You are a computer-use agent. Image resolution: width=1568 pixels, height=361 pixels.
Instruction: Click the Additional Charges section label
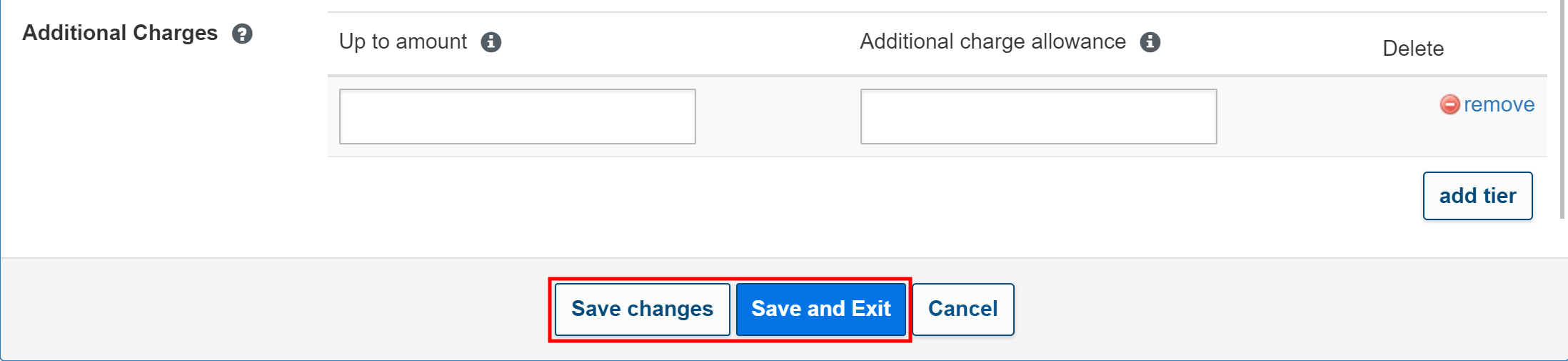pyautogui.click(x=120, y=33)
